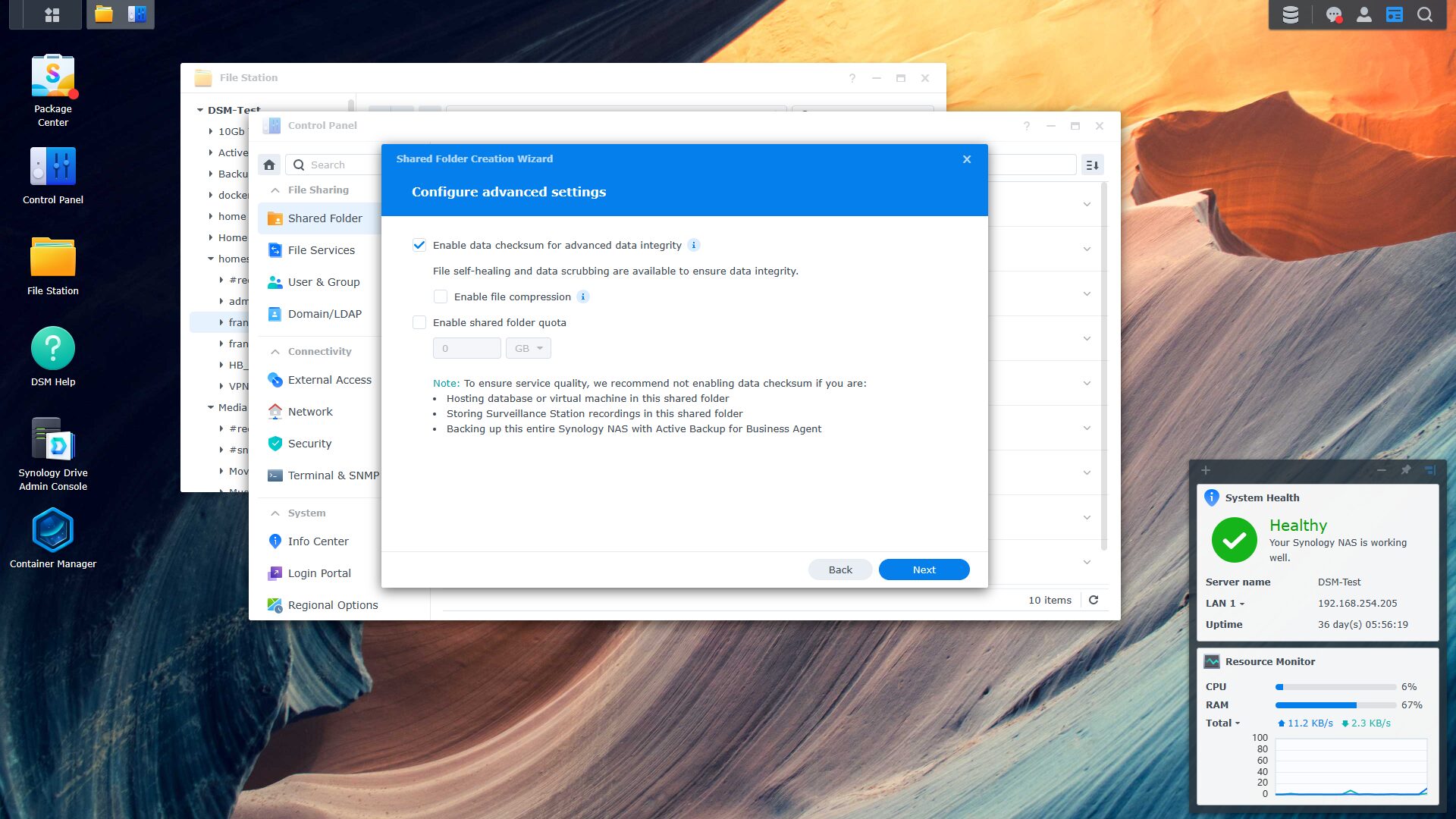Viewport: 1456px width, 819px height.
Task: Open the Main Menu grid icon
Action: coord(52,14)
